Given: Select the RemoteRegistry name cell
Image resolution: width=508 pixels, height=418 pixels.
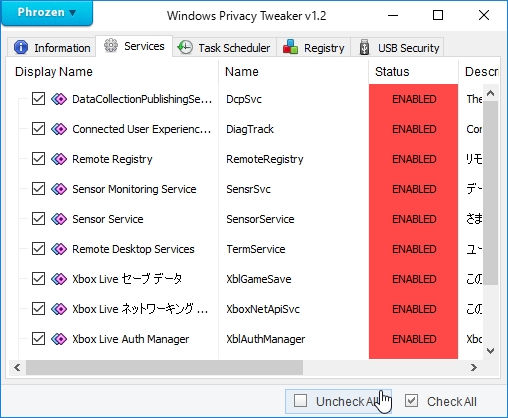Looking at the screenshot, I should pyautogui.click(x=265, y=159).
